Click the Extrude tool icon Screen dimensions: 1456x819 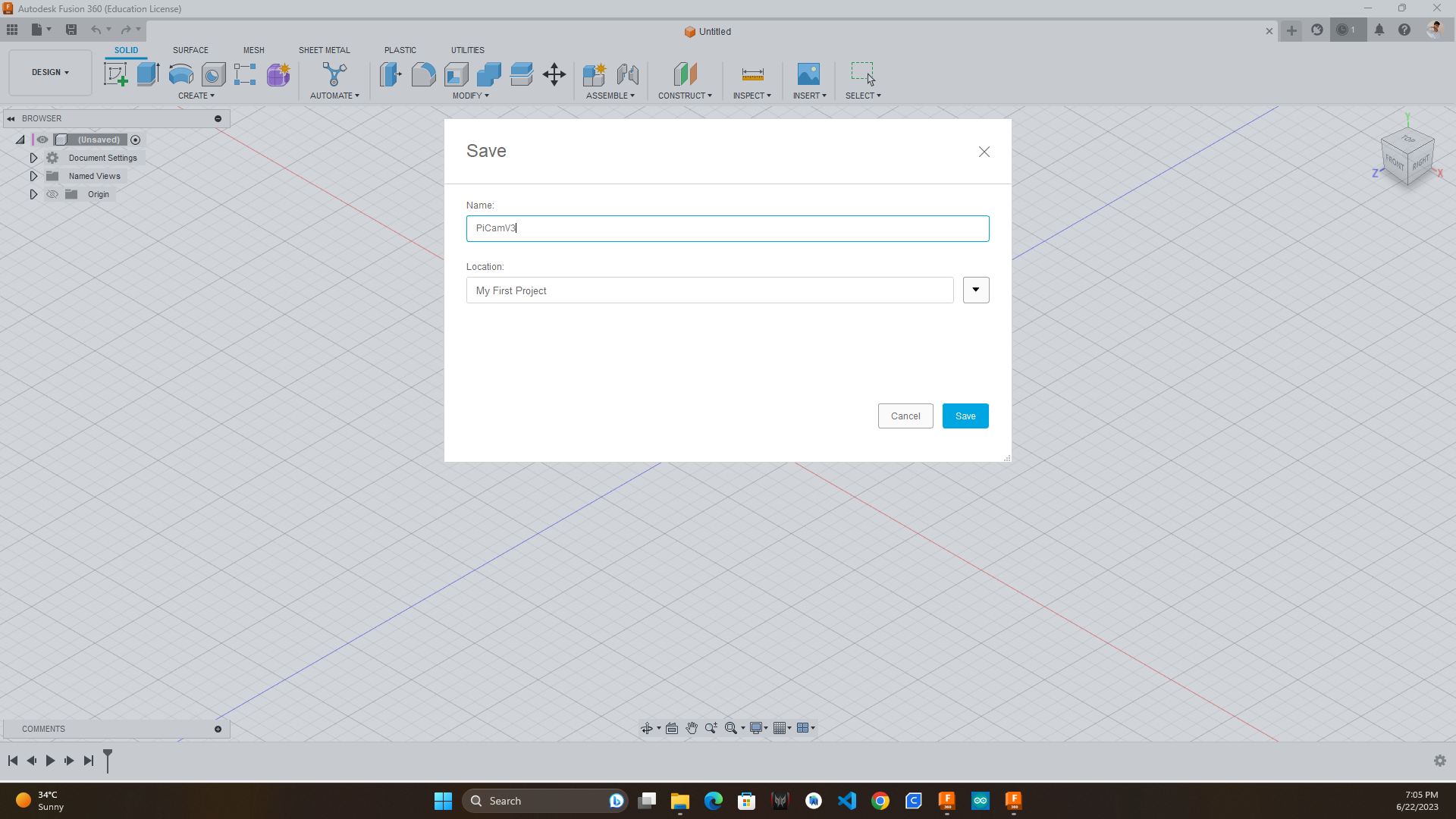point(148,74)
